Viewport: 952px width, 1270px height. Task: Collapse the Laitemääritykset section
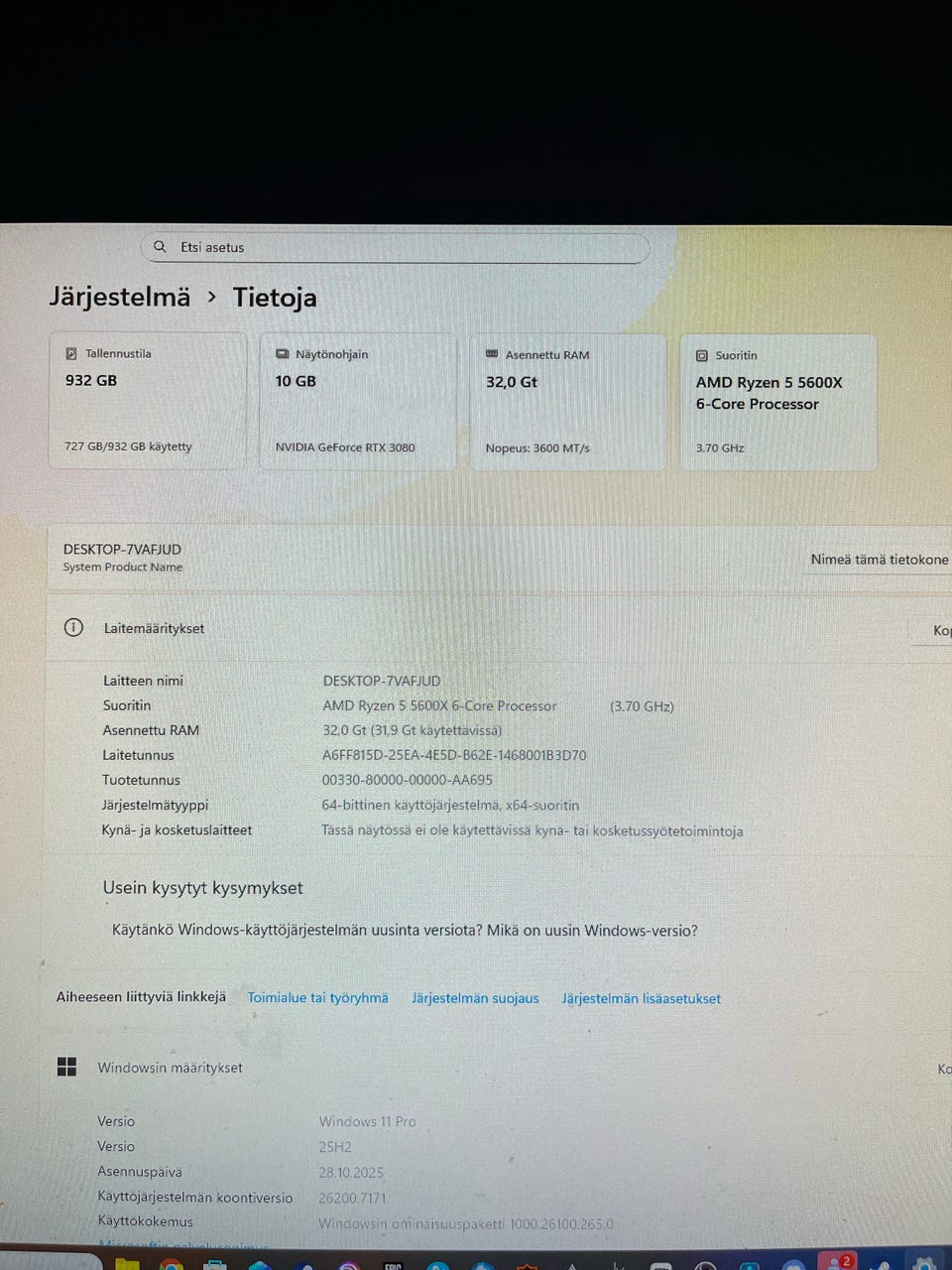click(x=500, y=628)
